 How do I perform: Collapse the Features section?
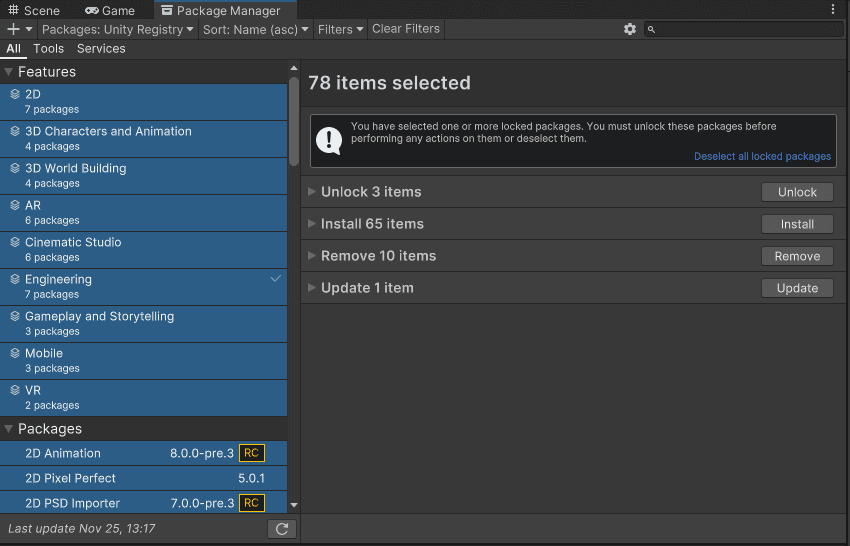point(9,72)
